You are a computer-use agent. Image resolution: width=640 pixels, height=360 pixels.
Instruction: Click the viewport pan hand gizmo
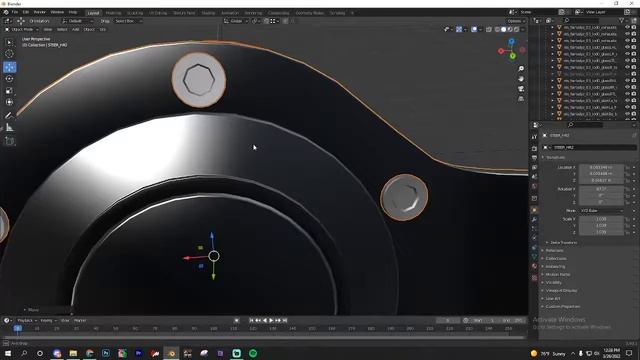pos(521,78)
